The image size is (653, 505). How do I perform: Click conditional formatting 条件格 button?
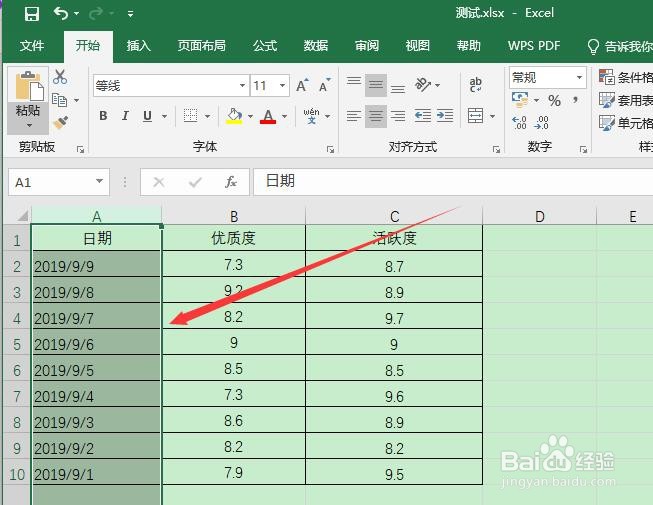click(626, 77)
